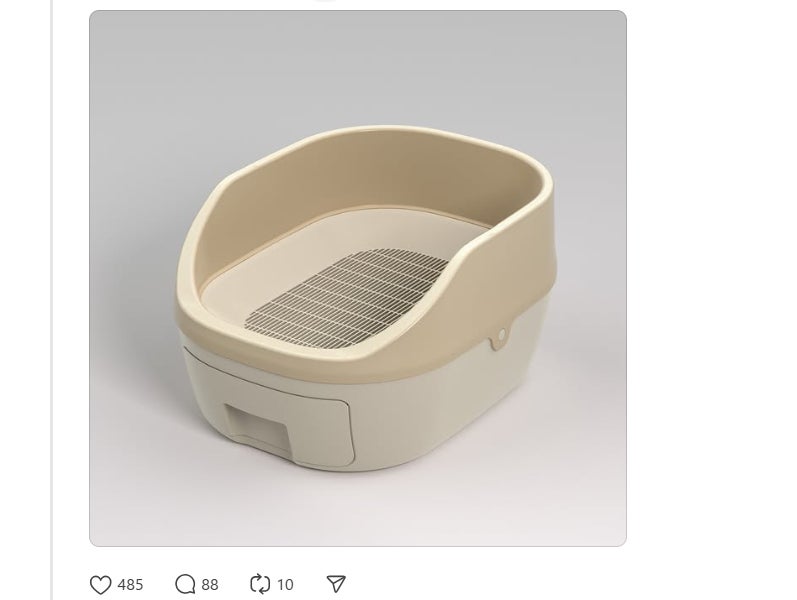Like the post with the heart icon
797x600 pixels.
[x=100, y=584]
